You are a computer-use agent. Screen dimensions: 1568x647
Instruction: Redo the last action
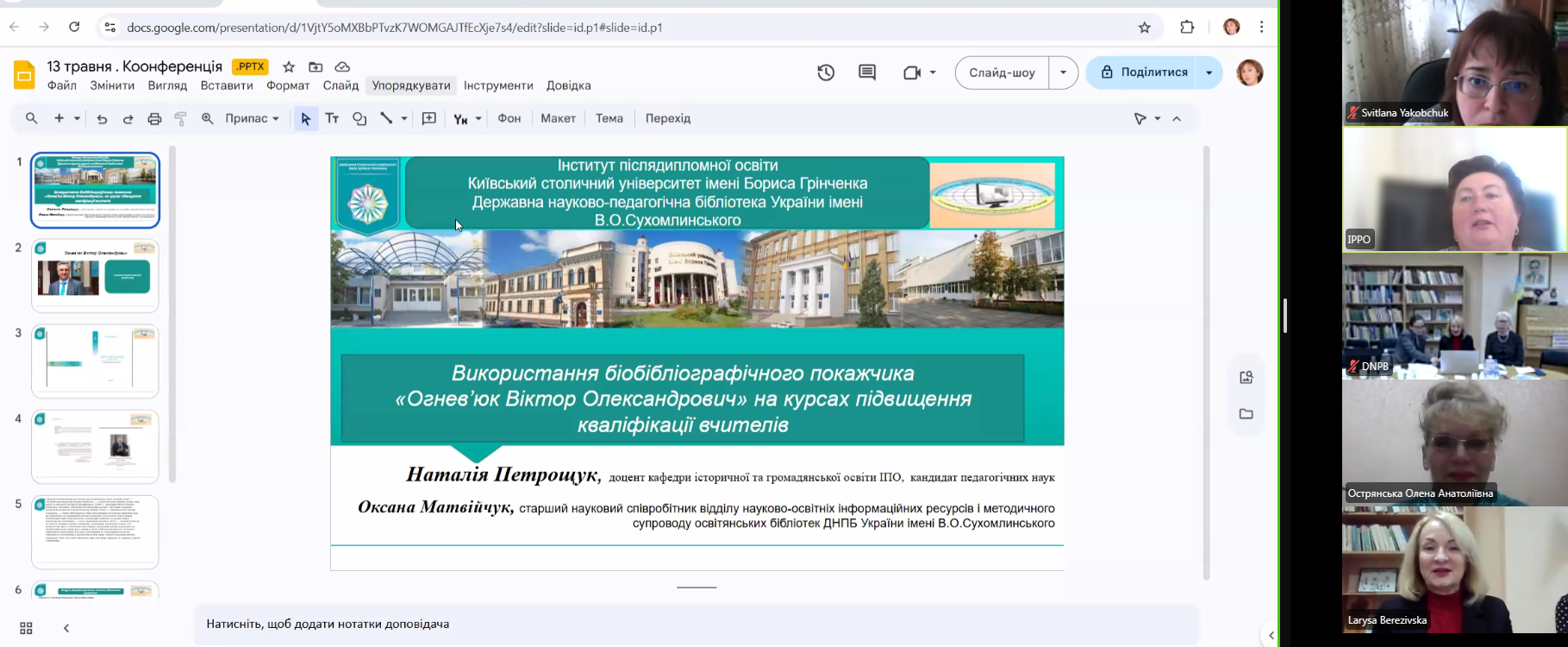(x=128, y=119)
